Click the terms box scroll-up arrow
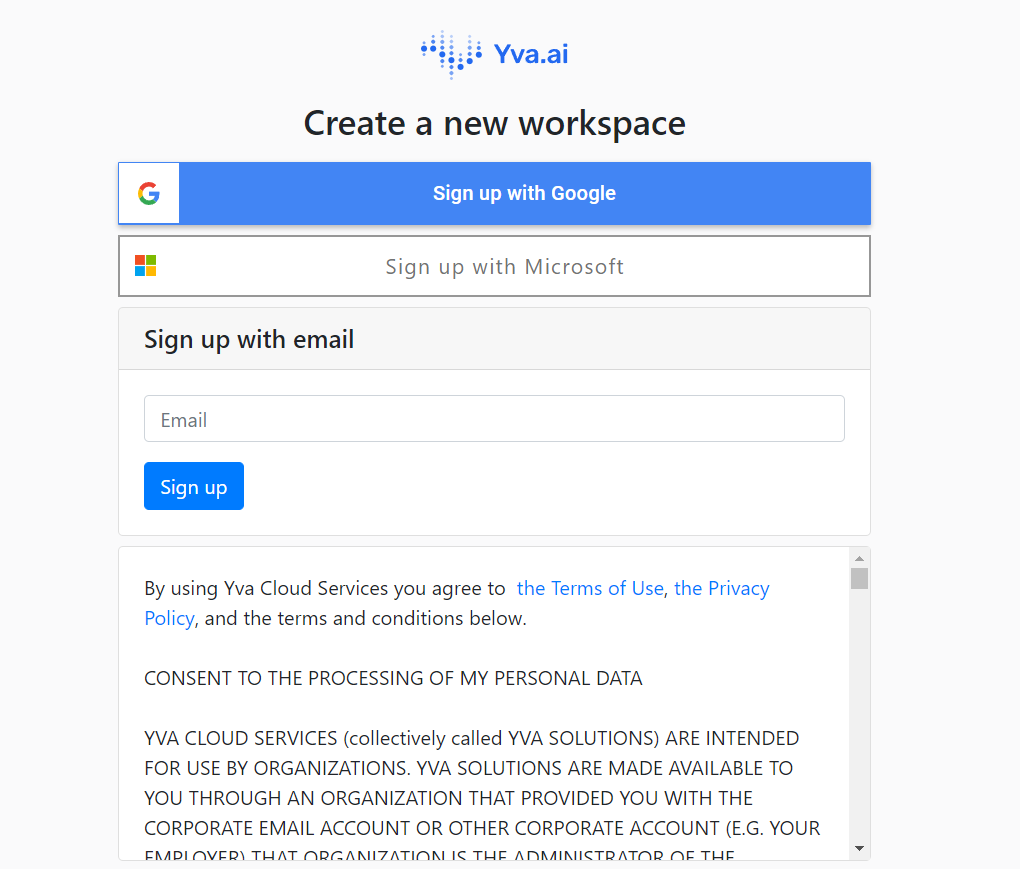Screen dimensions: 1020x869 [859, 558]
